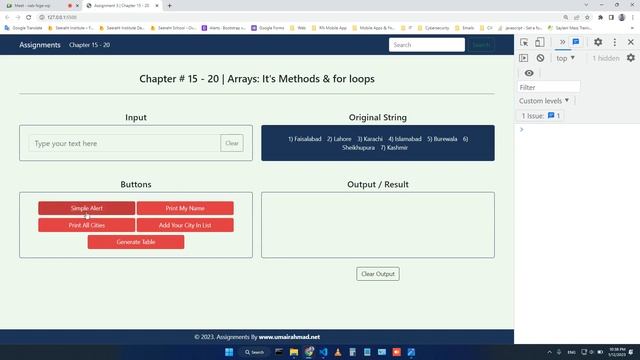Open the Windows Start menu
This screenshot has height=360, width=640.
[229, 352]
